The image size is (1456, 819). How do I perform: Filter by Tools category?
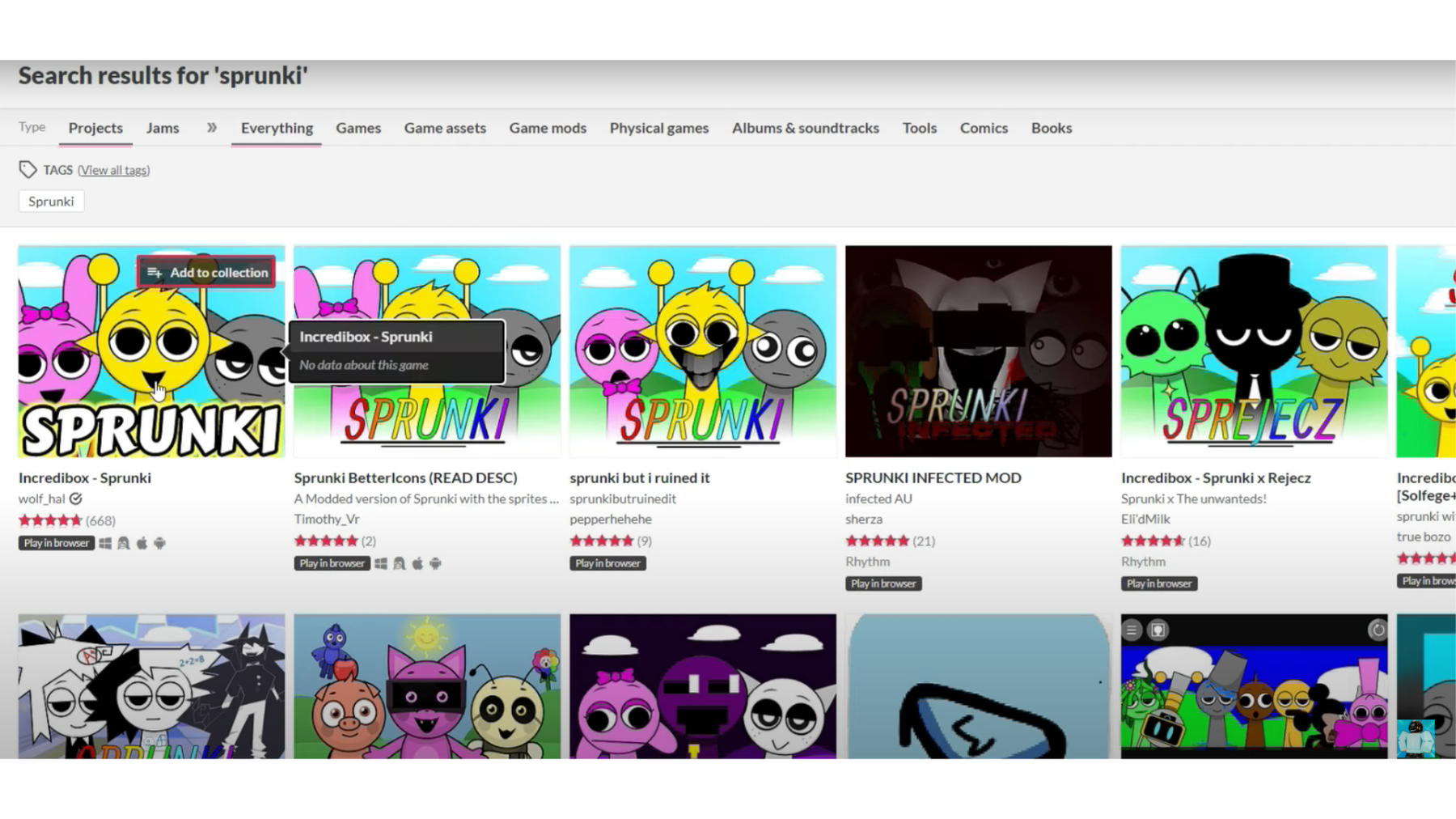pos(920,128)
